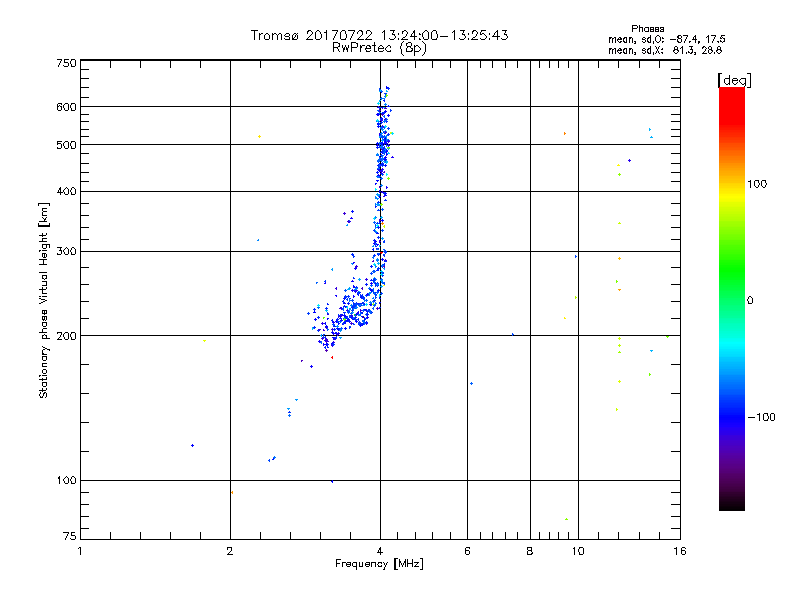Select the "mean, sd,O: -87.4, 17.5" line
800x600 pixels.
[666, 39]
